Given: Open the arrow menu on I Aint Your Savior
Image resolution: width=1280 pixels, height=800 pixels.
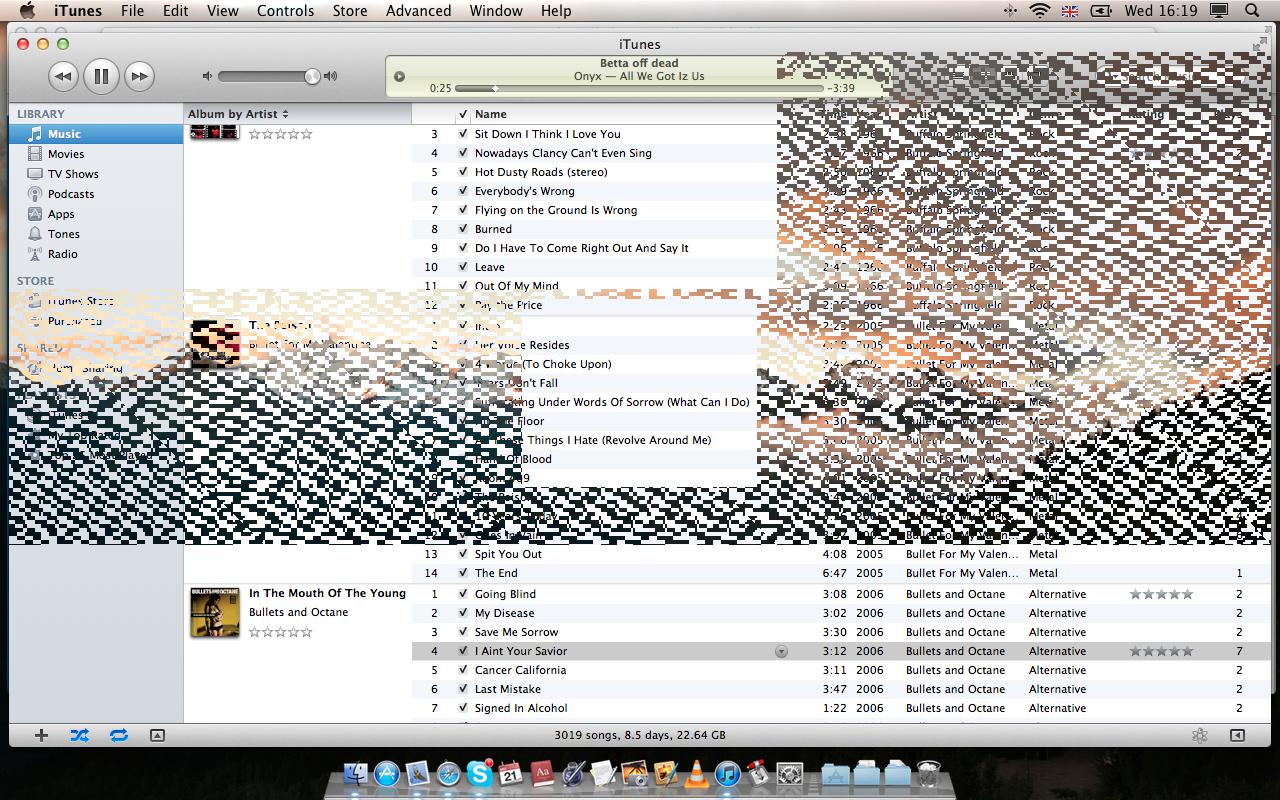Looking at the screenshot, I should pos(782,651).
